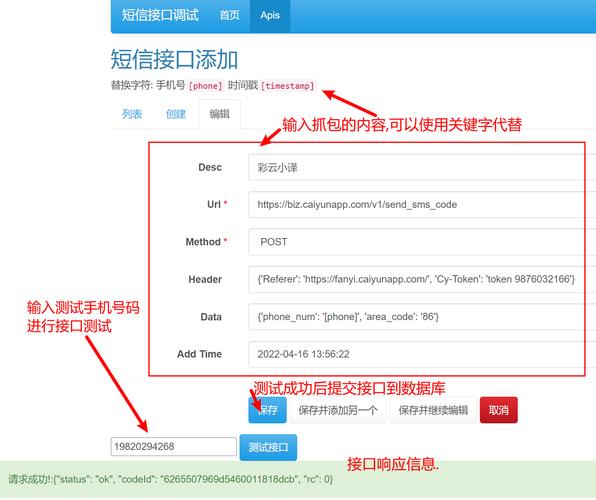This screenshot has height=500, width=596.
Task: Click the red 取消 button
Action: pyautogui.click(x=499, y=410)
